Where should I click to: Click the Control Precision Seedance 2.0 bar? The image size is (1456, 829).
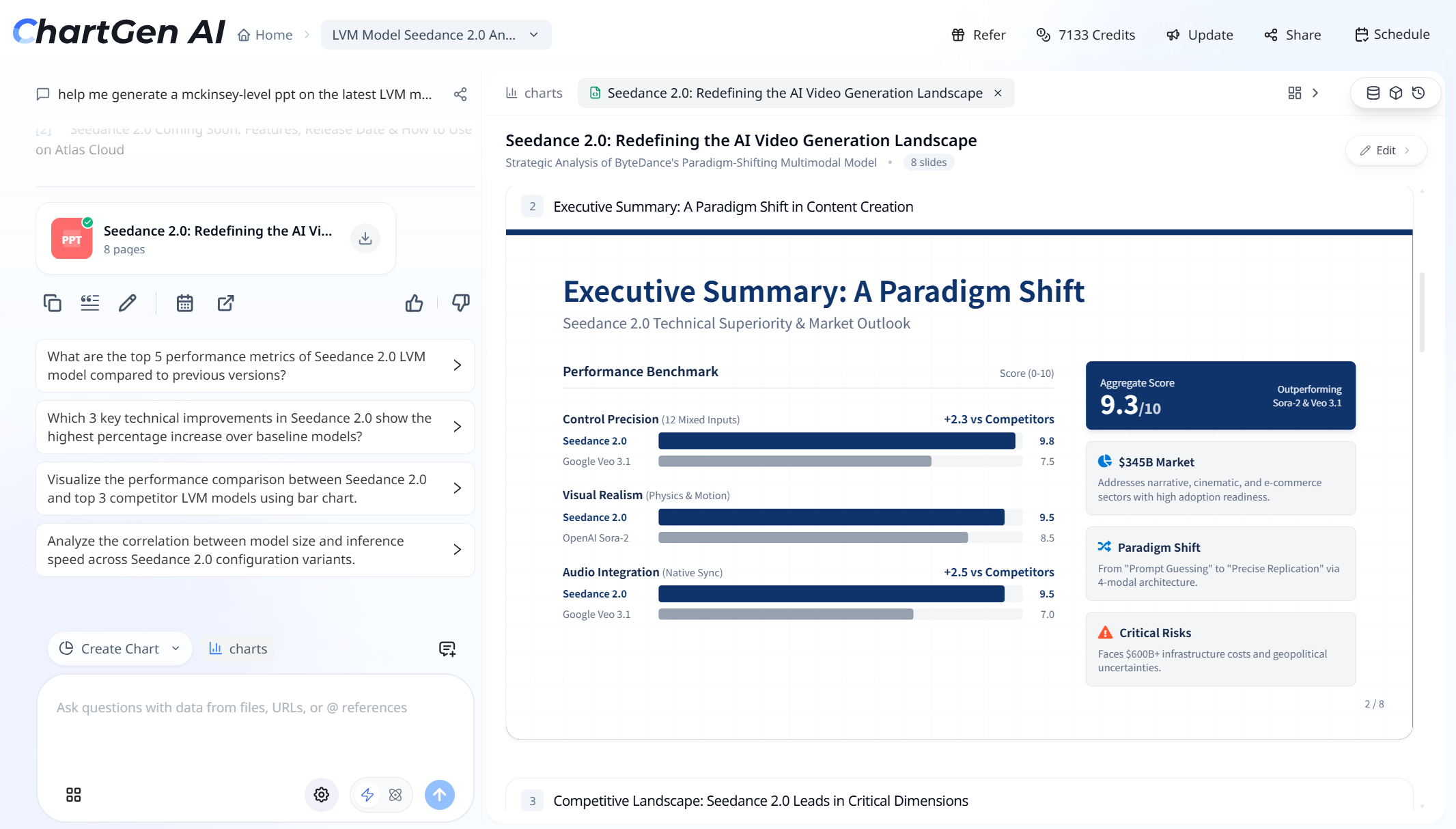[x=837, y=441]
